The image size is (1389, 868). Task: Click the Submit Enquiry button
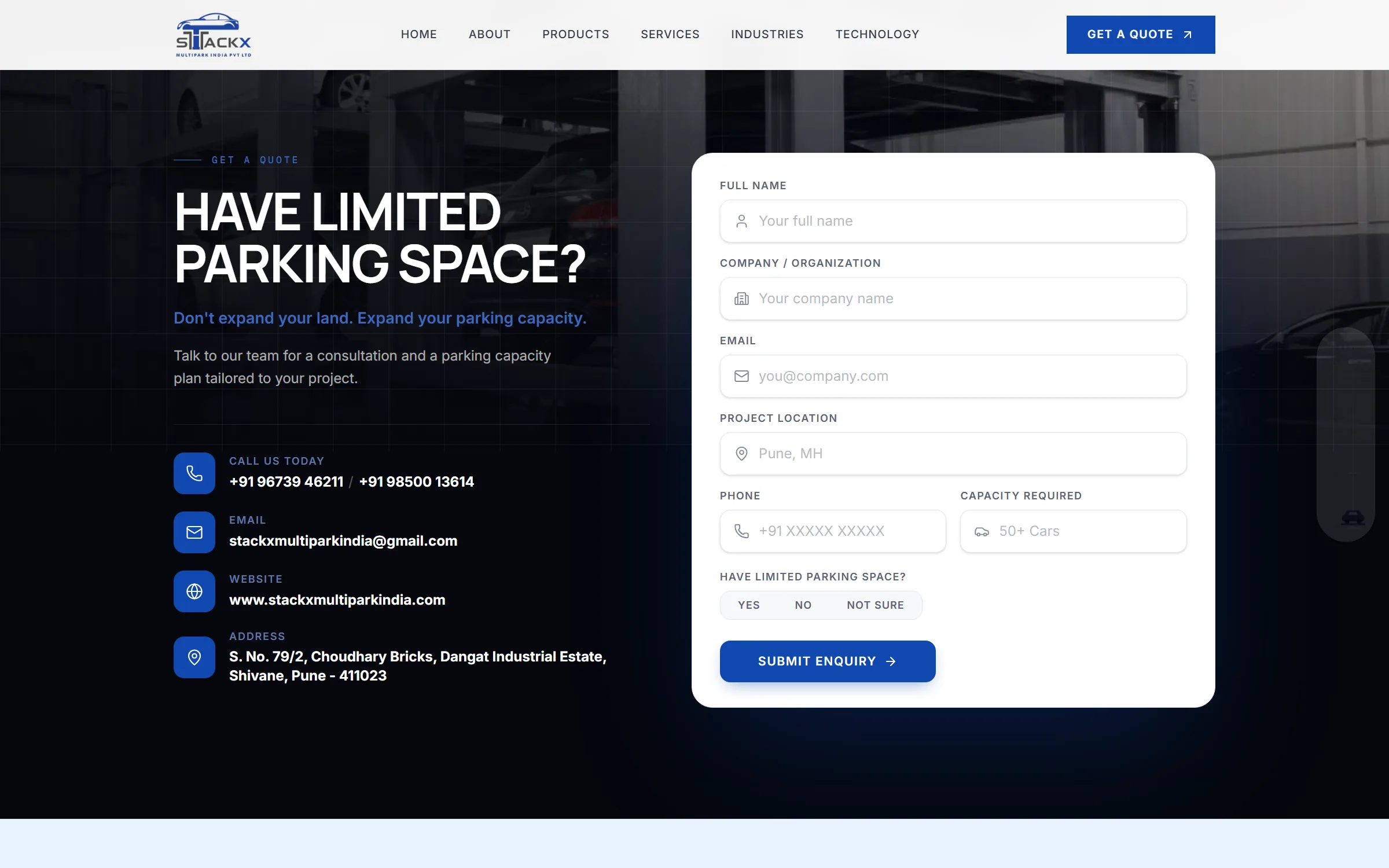click(x=828, y=661)
